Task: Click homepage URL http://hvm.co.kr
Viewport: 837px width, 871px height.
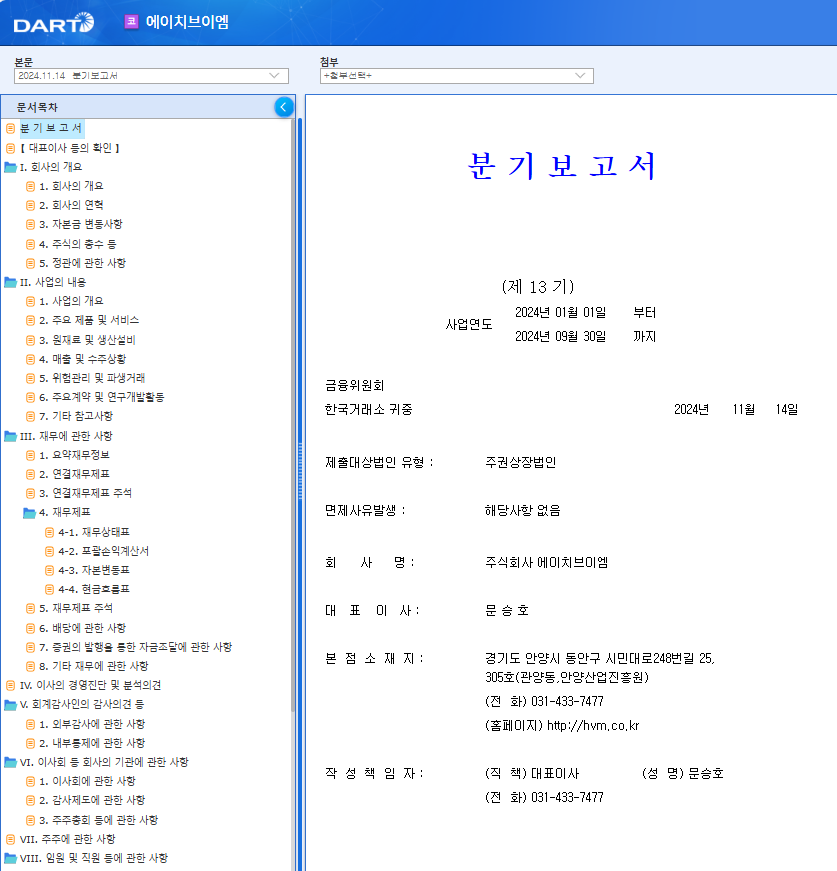Action: click(x=593, y=725)
